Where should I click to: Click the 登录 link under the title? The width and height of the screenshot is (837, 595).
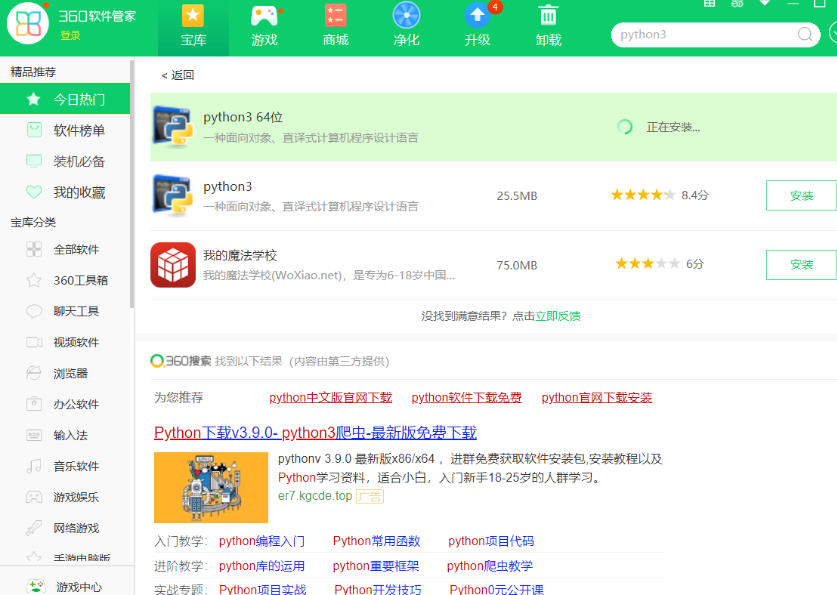point(70,36)
